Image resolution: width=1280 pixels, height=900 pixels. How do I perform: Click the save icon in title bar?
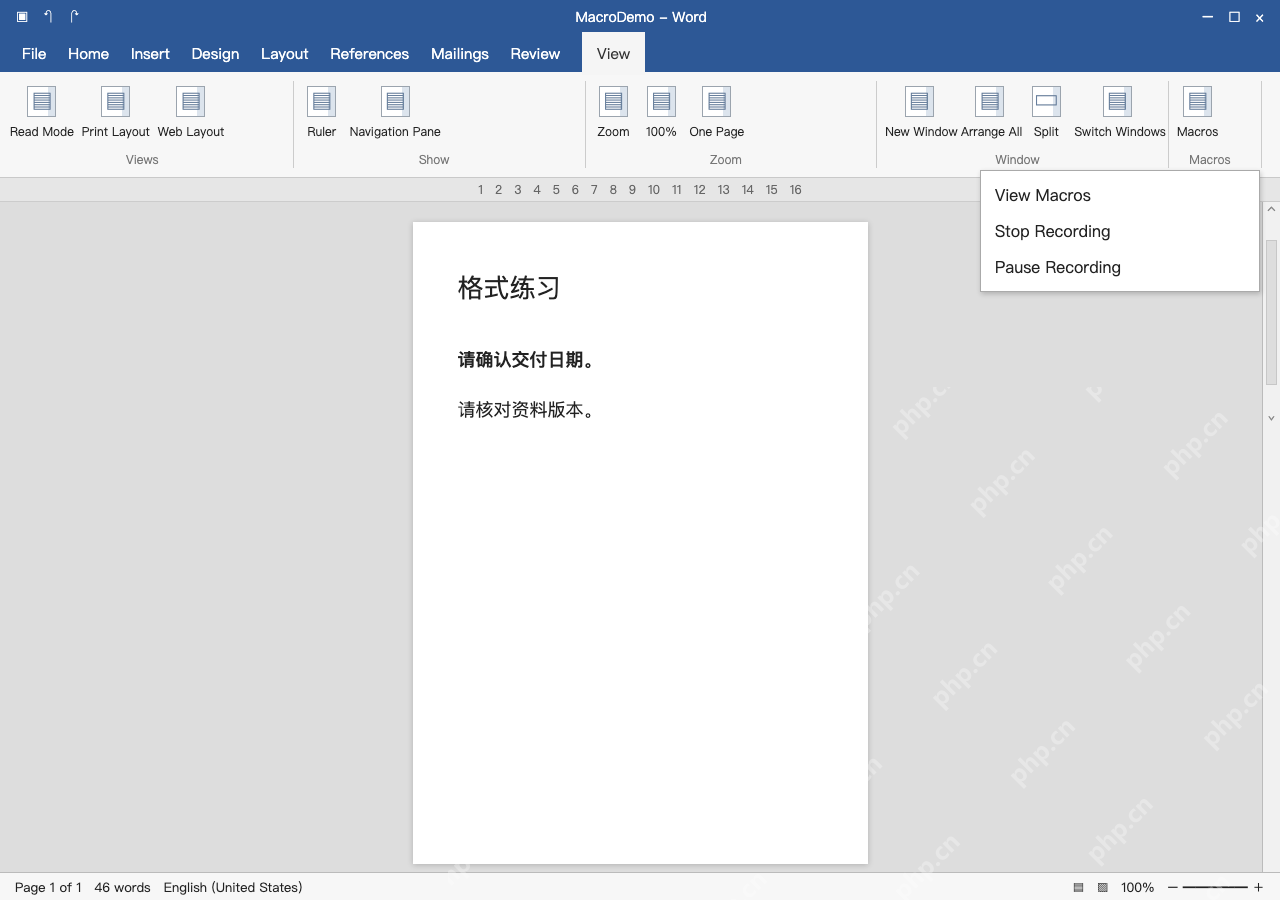pyautogui.click(x=22, y=17)
